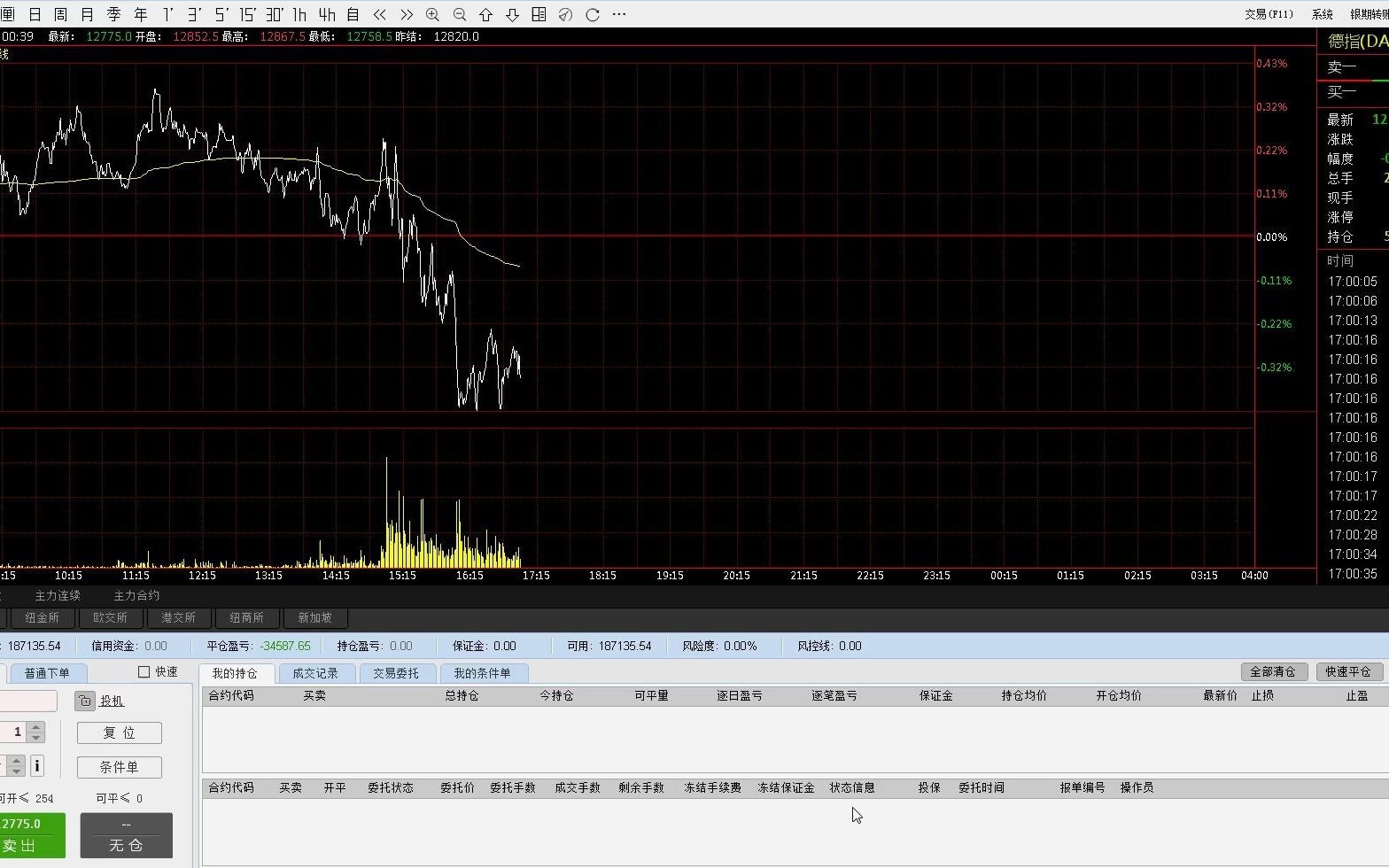This screenshot has width=1389, height=868.
Task: Click the 平仓盈亏 value -34587.65
Action: 285,647
